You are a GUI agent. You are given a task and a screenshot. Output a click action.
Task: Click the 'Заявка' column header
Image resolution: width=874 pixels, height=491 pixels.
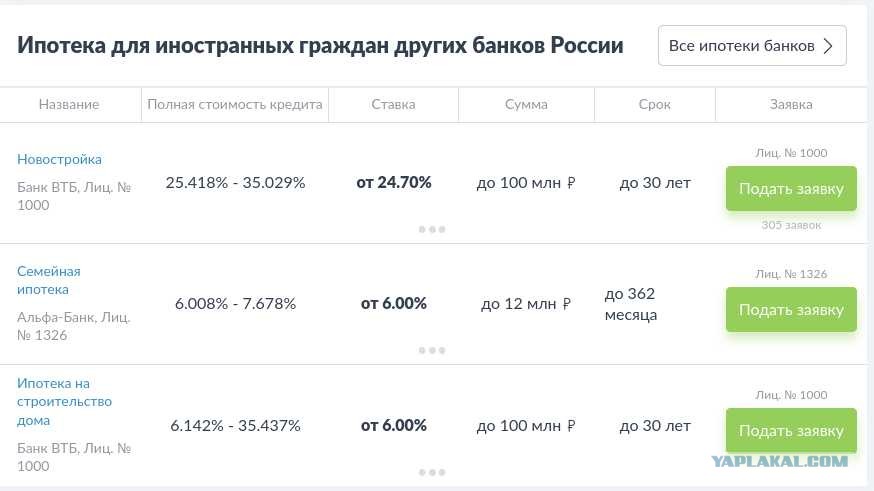[791, 104]
